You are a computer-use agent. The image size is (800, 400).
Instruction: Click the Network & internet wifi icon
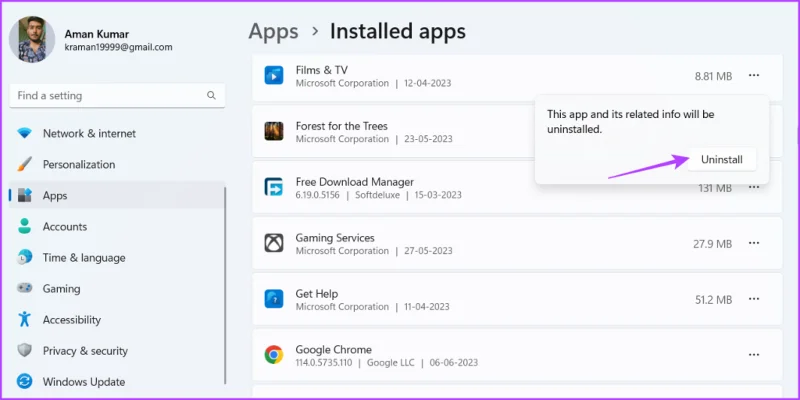pyautogui.click(x=24, y=133)
